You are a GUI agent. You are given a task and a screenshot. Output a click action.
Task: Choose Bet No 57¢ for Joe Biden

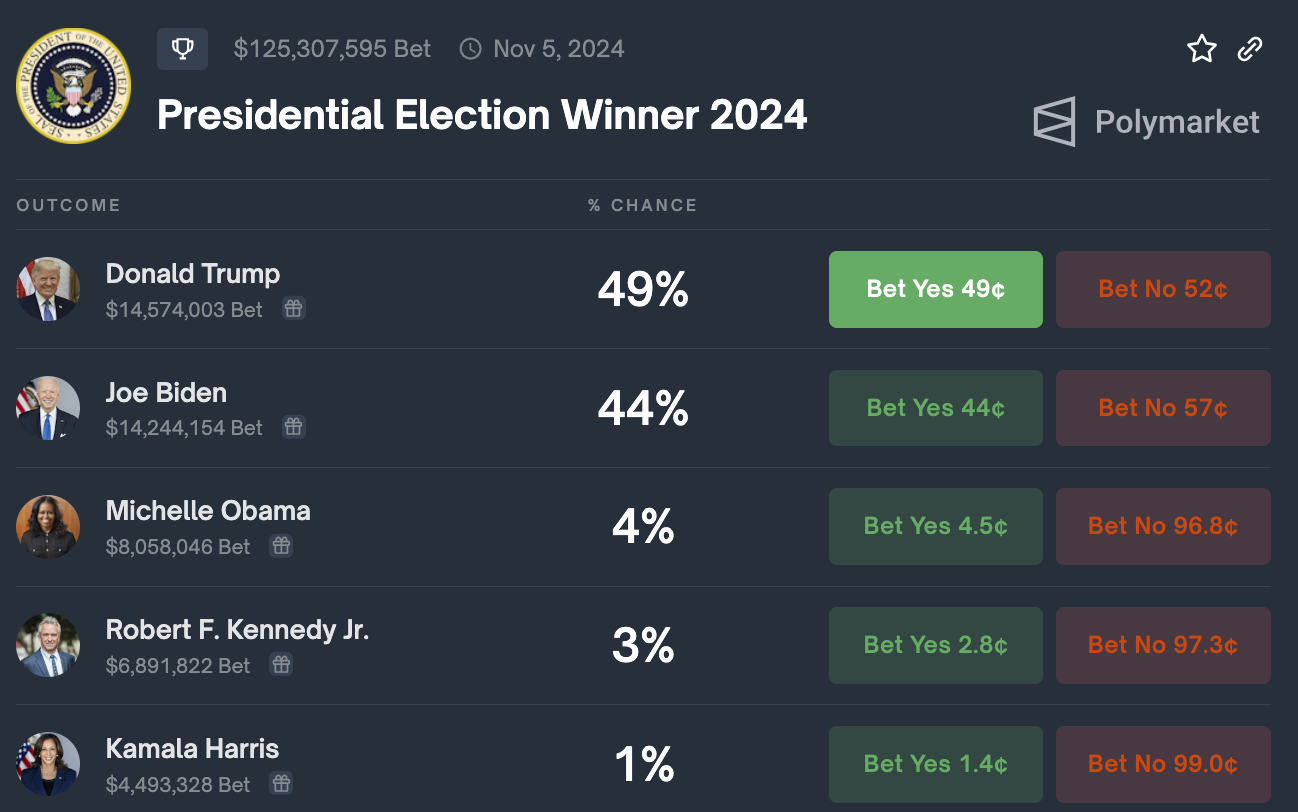coord(1163,408)
